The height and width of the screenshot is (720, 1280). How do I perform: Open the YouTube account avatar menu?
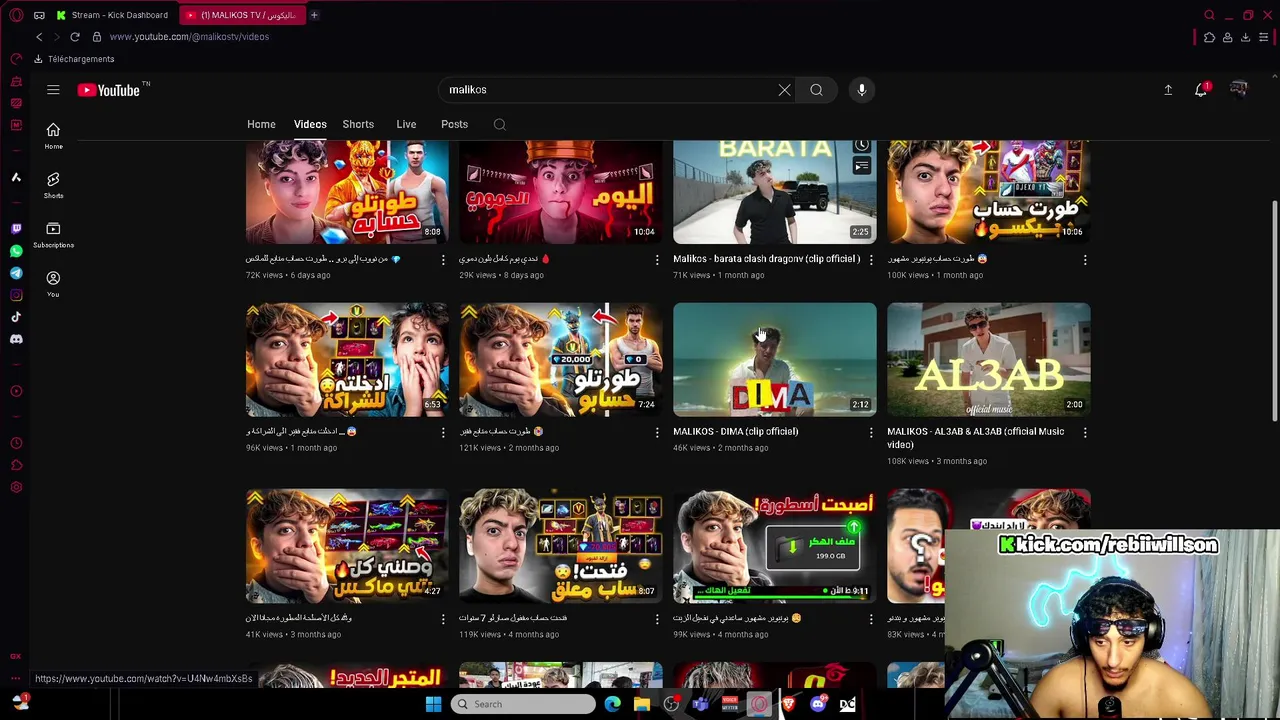pos(1239,90)
